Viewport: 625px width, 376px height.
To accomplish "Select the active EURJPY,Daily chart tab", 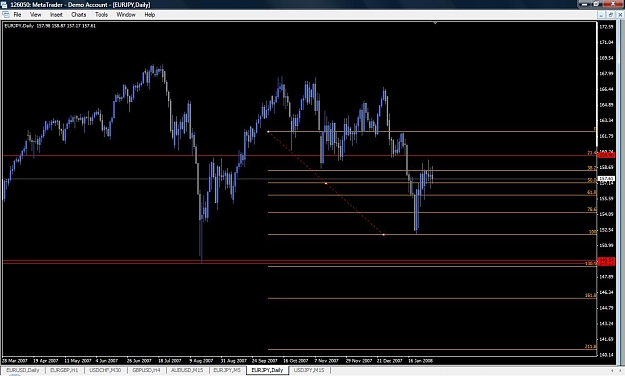I will [x=267, y=370].
